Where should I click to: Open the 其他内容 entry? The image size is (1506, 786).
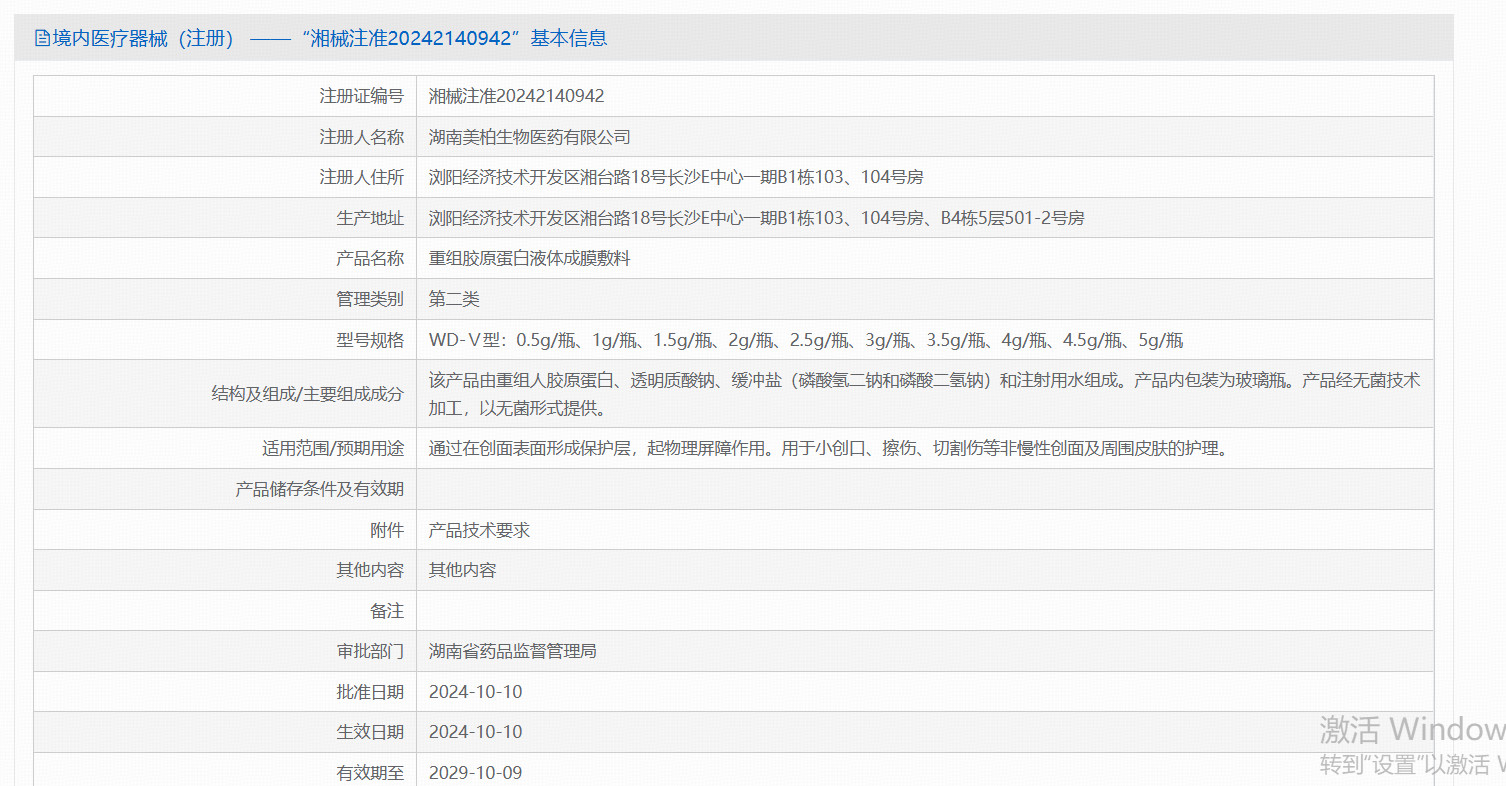[462, 570]
